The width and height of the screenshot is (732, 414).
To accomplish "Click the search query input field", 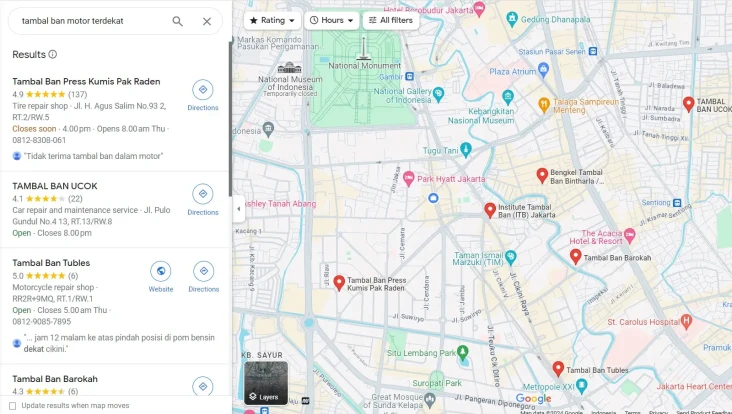I will pos(93,21).
